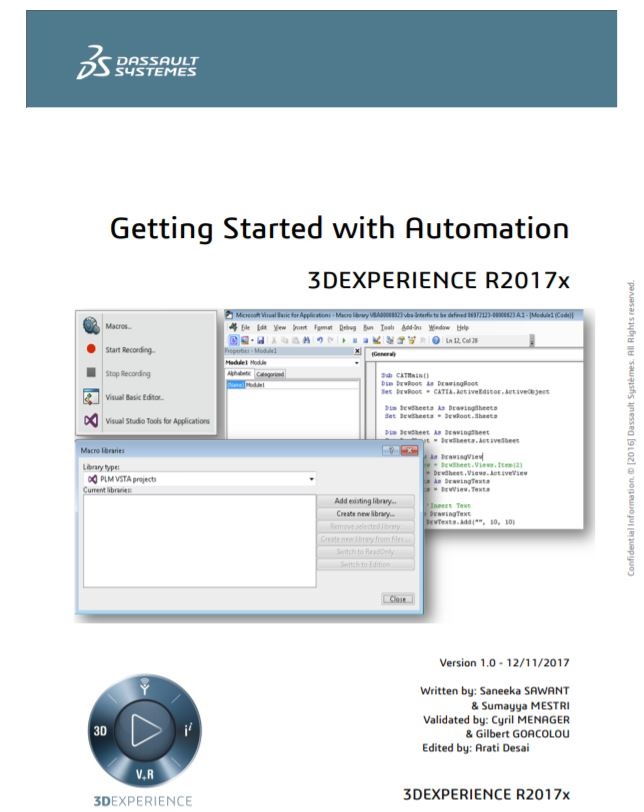Click the Close button in Macro libraries
644x812 pixels.
[398, 599]
